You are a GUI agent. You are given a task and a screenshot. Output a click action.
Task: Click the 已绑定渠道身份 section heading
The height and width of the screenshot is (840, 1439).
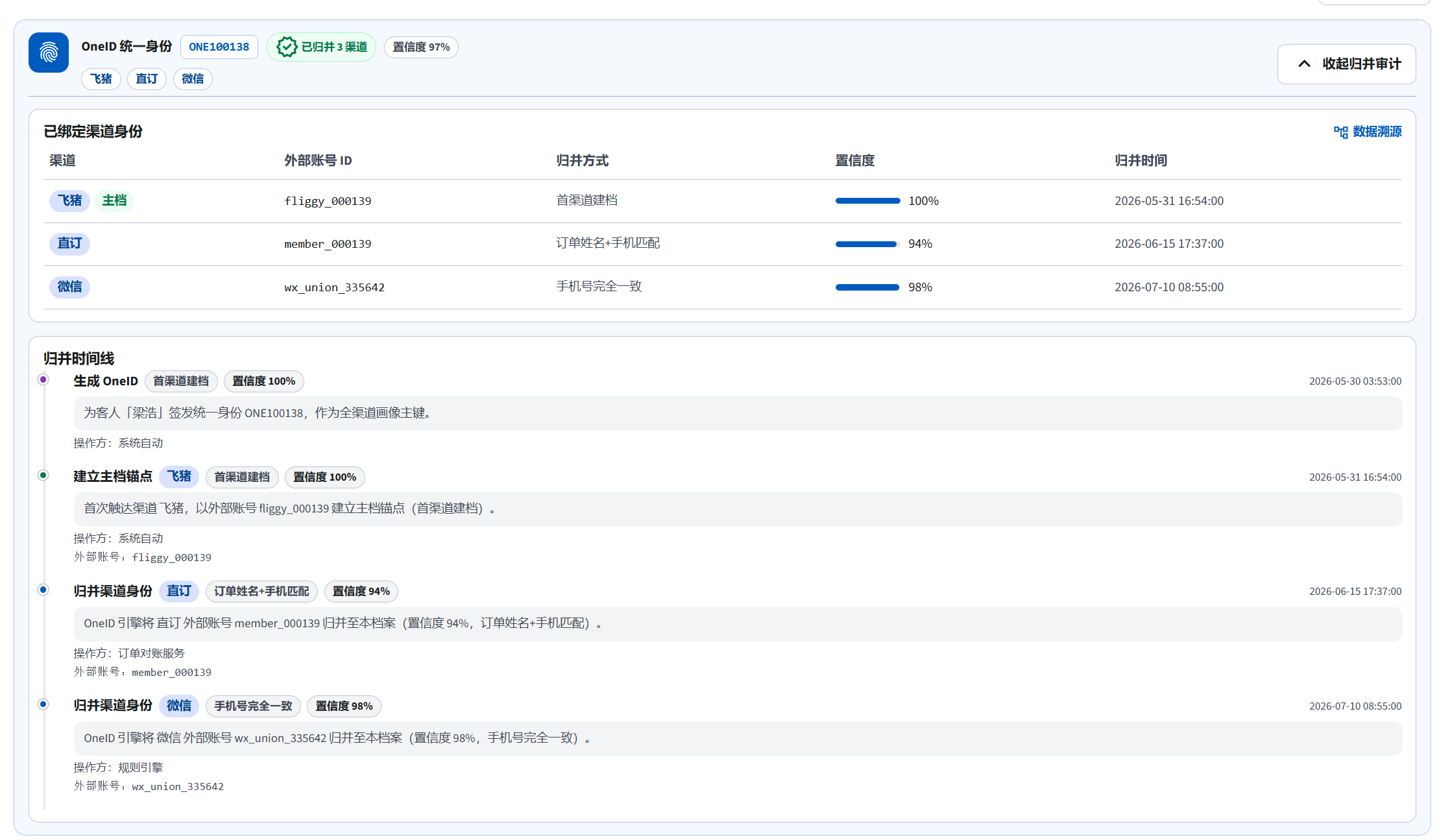(93, 131)
